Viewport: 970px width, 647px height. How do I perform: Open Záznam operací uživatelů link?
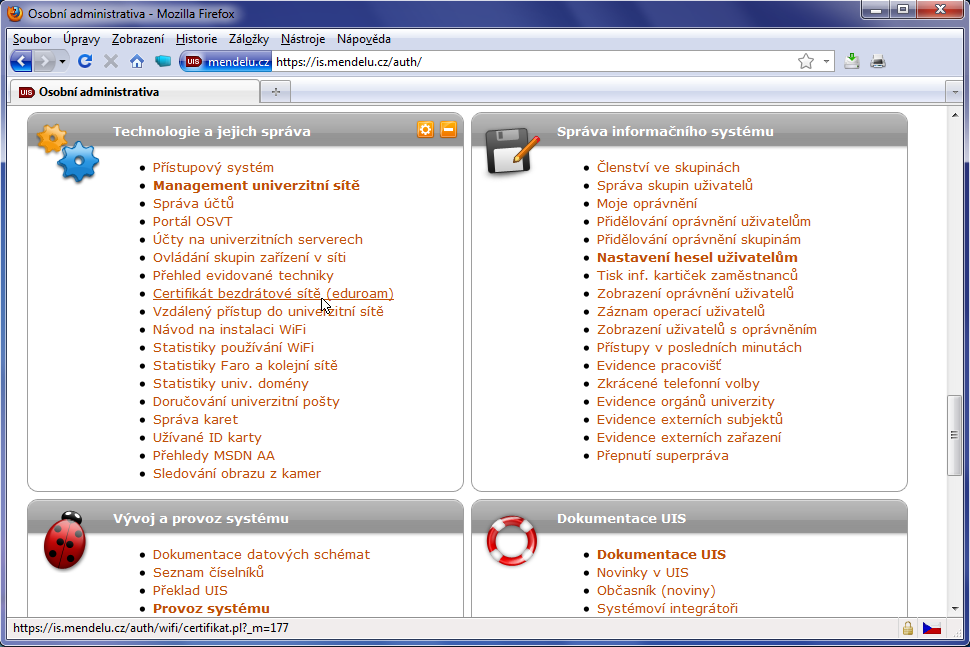click(x=681, y=312)
